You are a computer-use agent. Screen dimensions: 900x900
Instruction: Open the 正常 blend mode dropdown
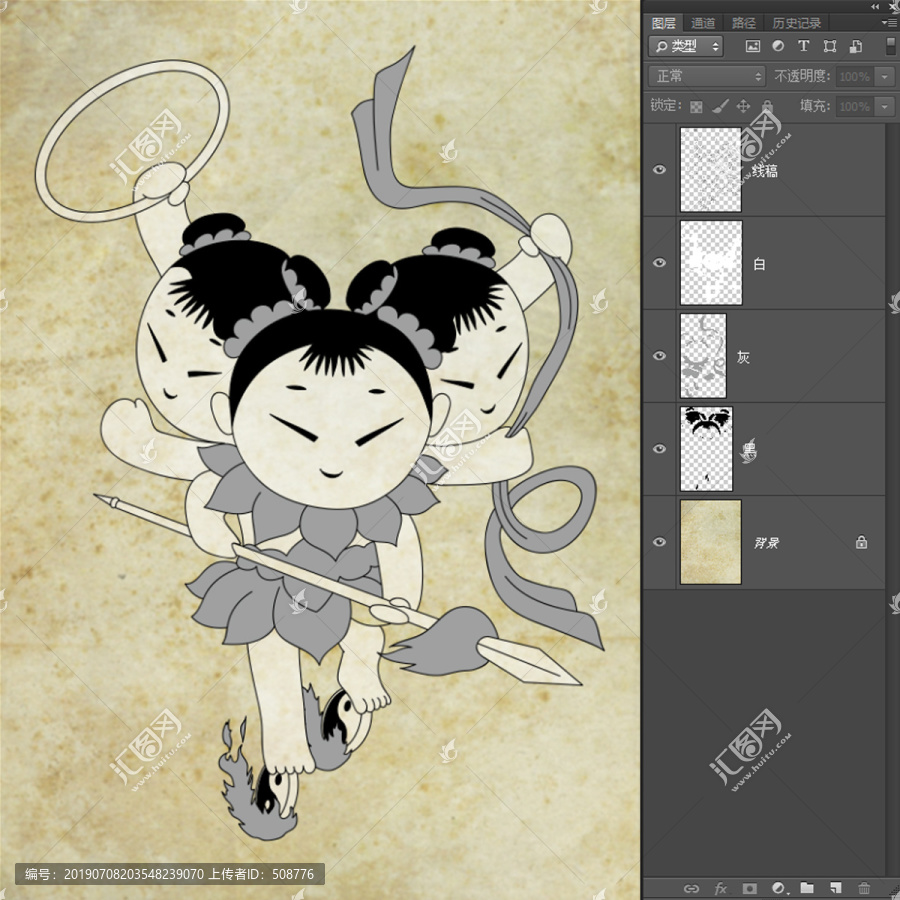tap(707, 76)
